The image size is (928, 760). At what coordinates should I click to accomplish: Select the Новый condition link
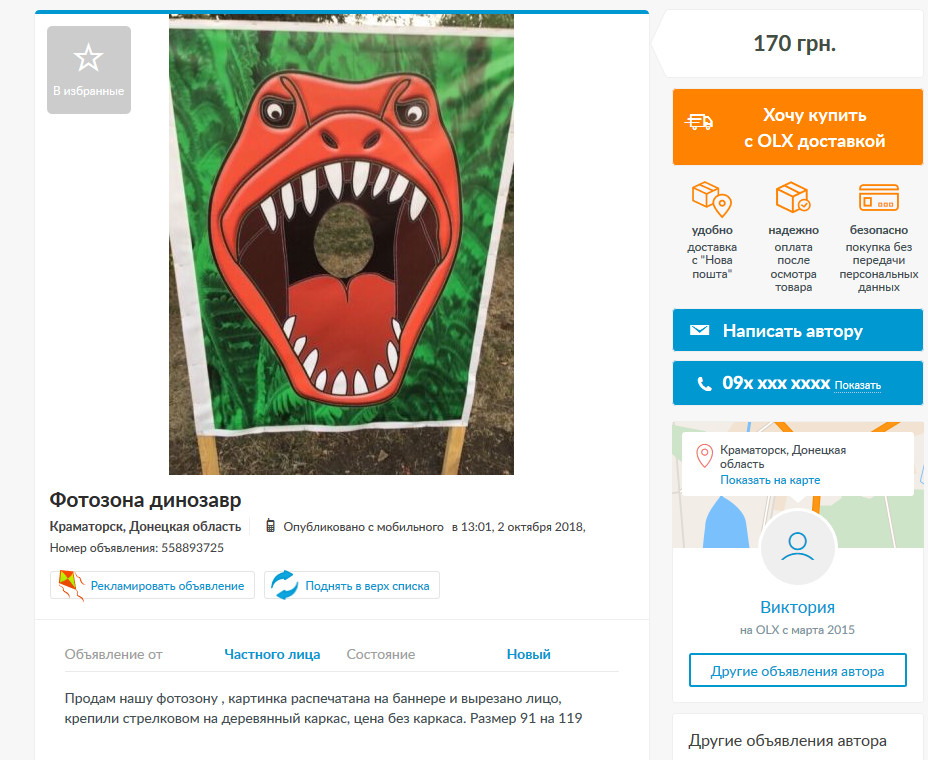(529, 654)
